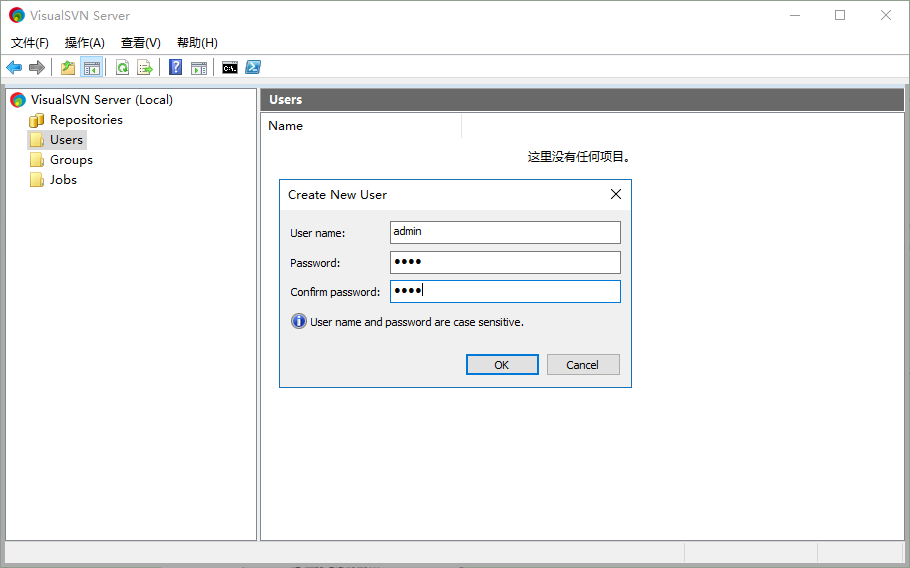Open the 操作(A) menu

[85, 43]
